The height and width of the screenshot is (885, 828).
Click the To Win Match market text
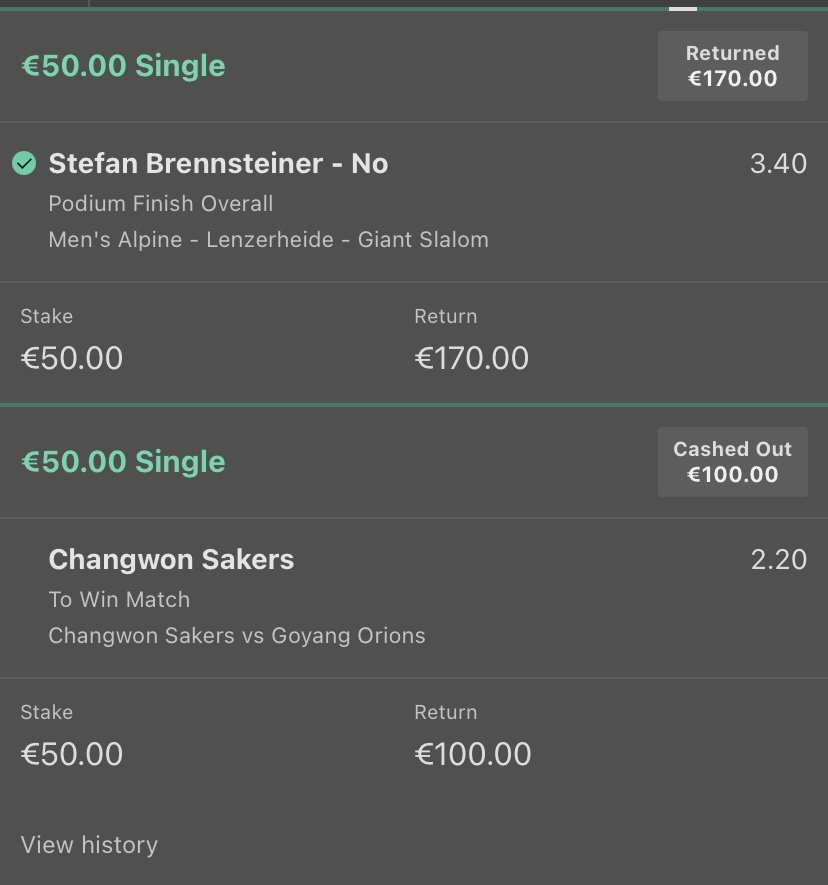(119, 600)
